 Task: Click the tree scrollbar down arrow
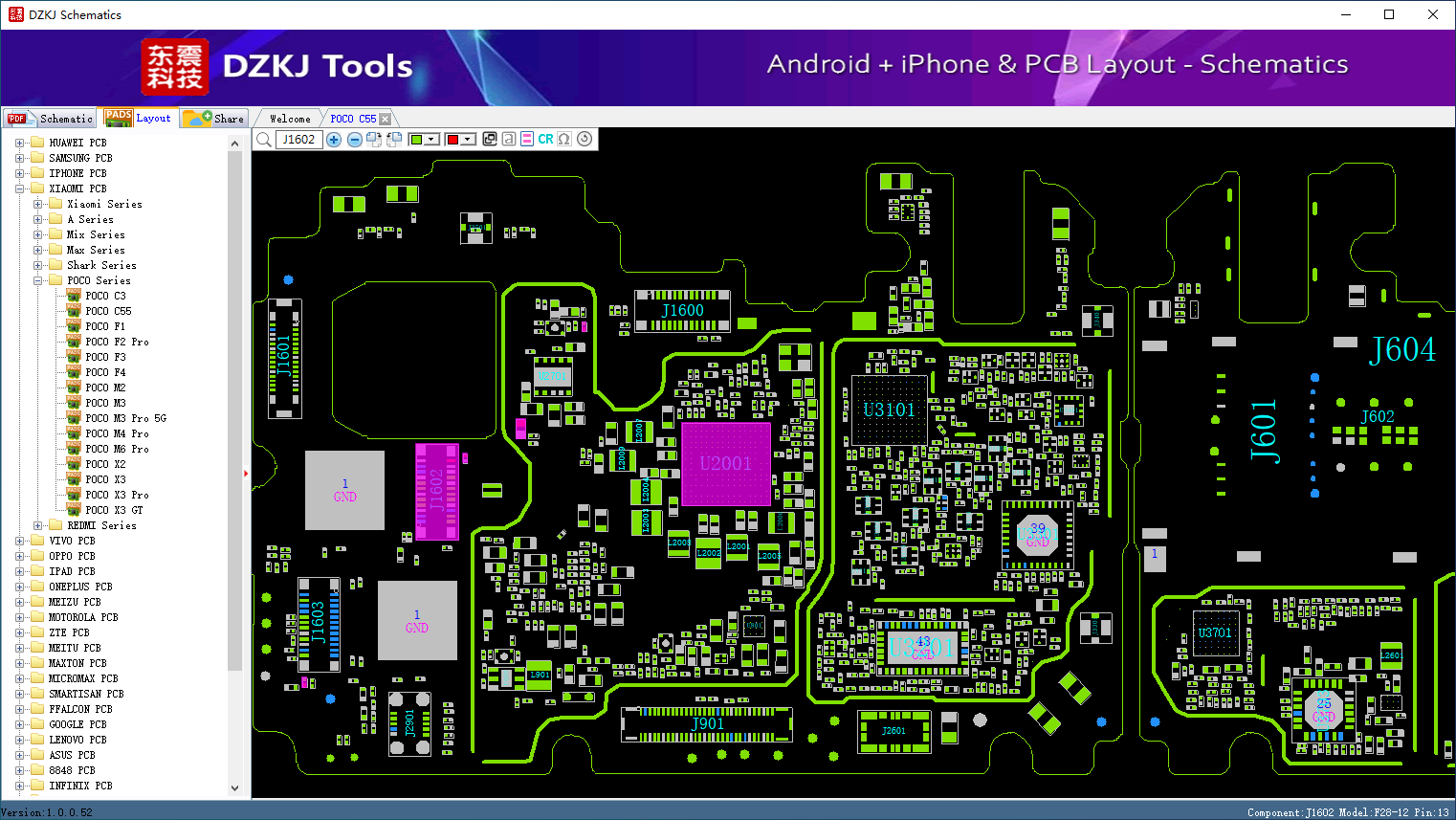click(x=234, y=788)
